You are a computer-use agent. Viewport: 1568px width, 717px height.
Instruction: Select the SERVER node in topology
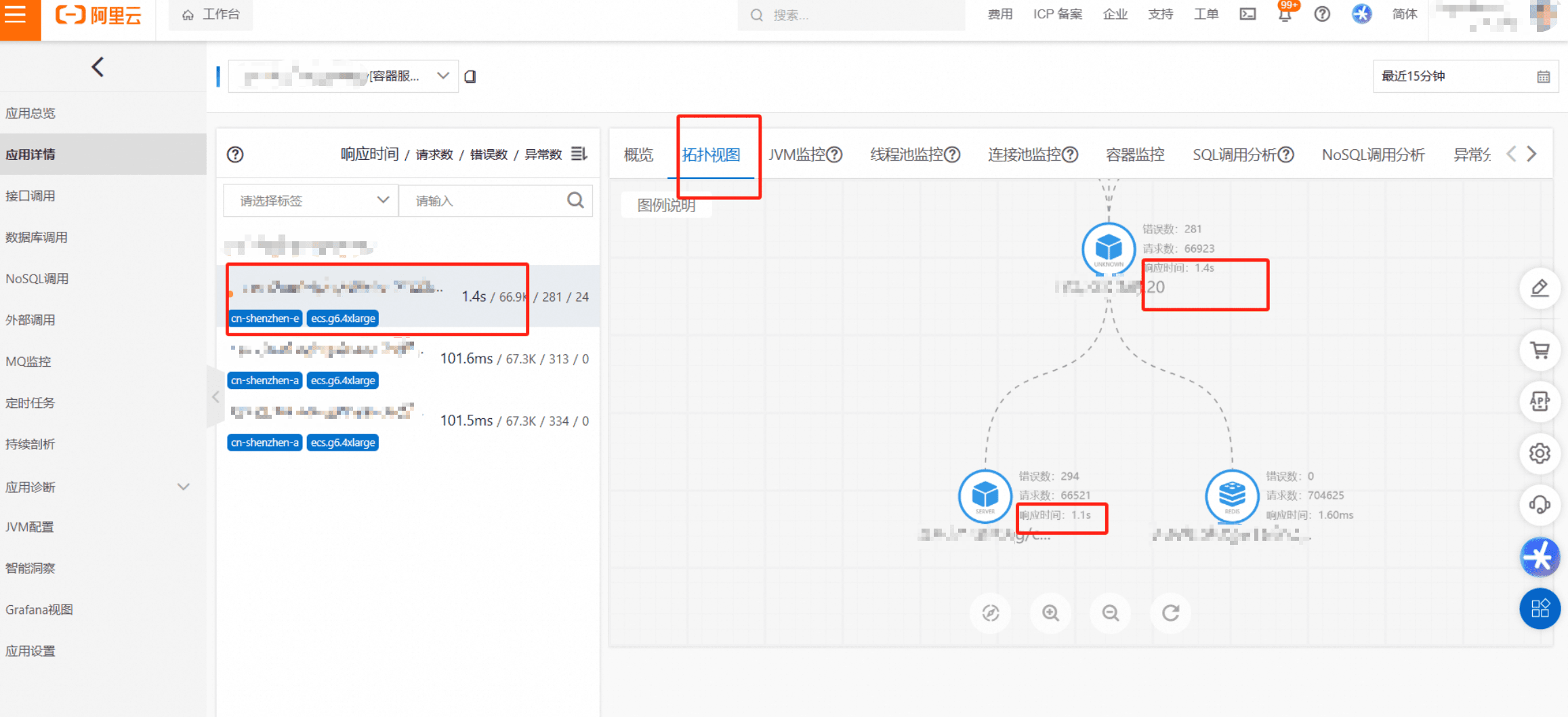[985, 495]
